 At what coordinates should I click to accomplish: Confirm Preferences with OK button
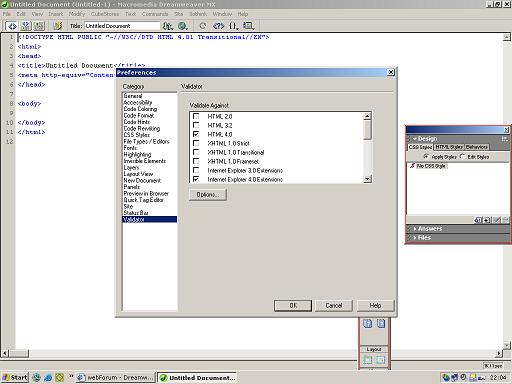click(293, 305)
